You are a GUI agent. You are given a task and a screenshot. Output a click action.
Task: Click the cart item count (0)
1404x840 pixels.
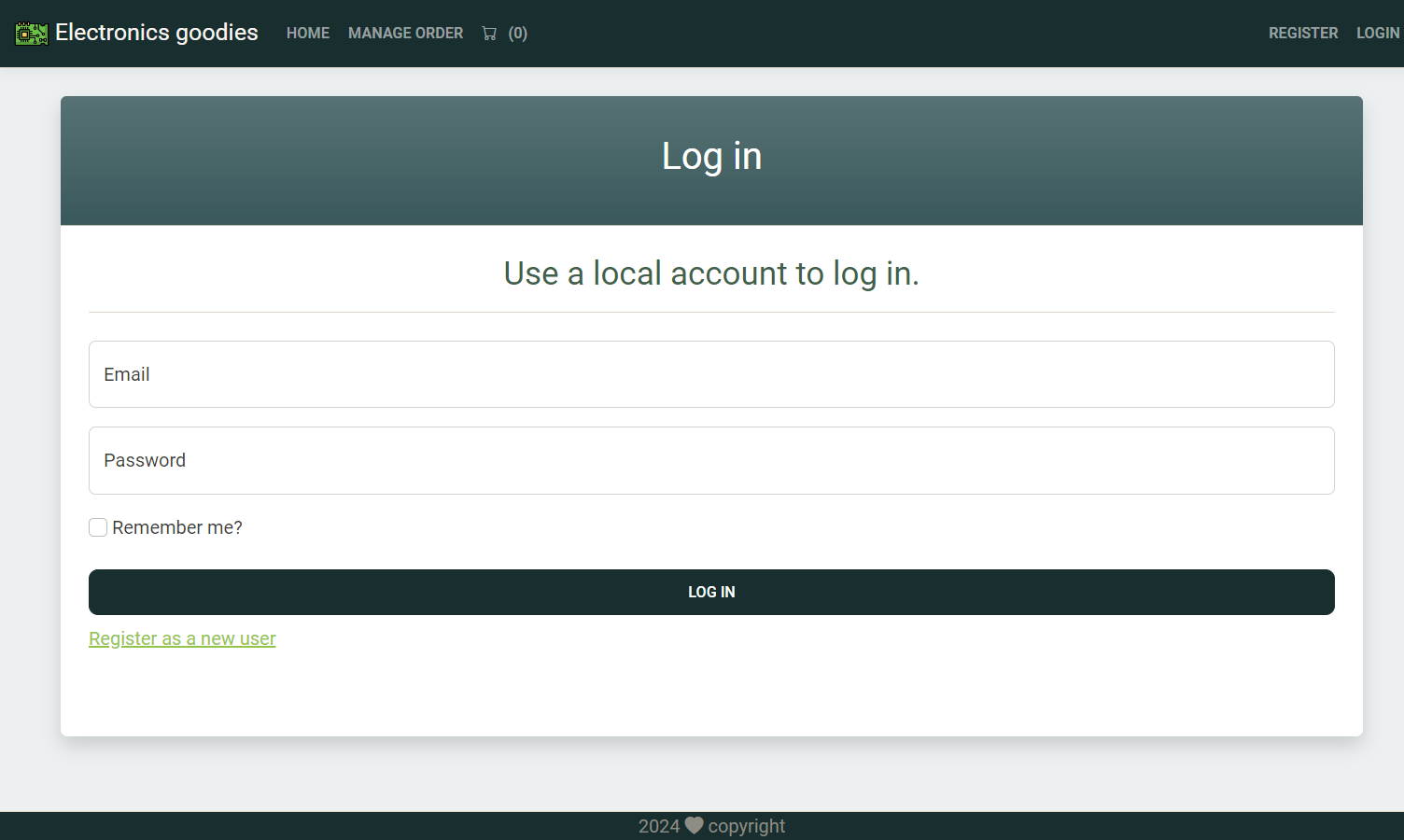[x=518, y=34]
